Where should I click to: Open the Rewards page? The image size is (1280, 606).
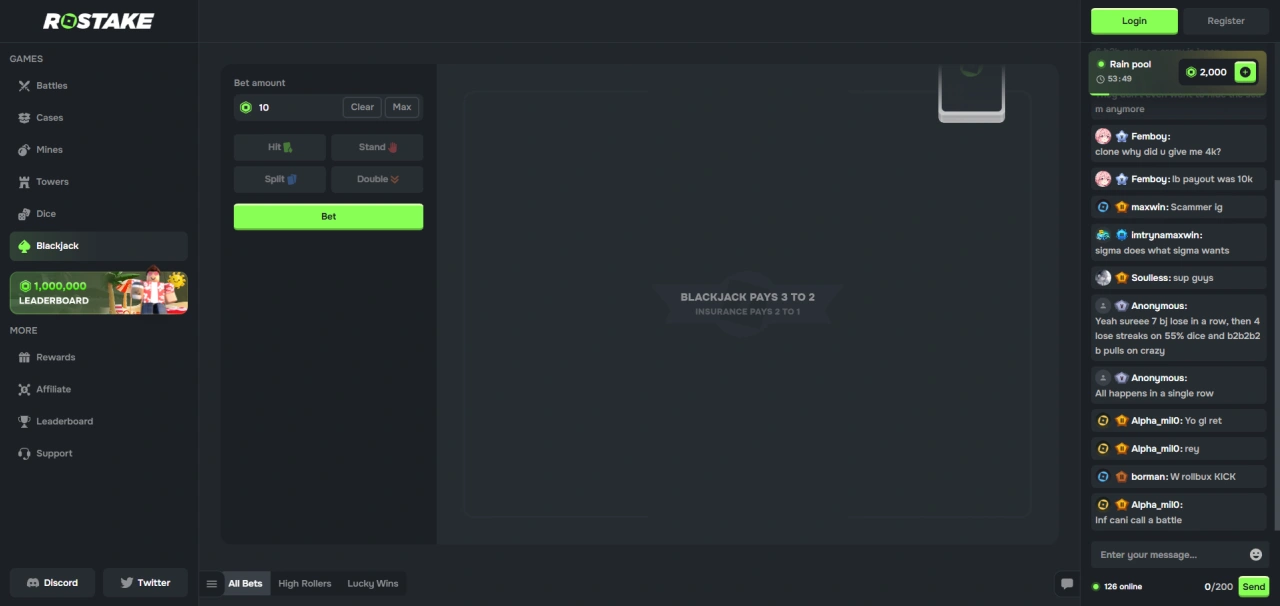(98, 357)
